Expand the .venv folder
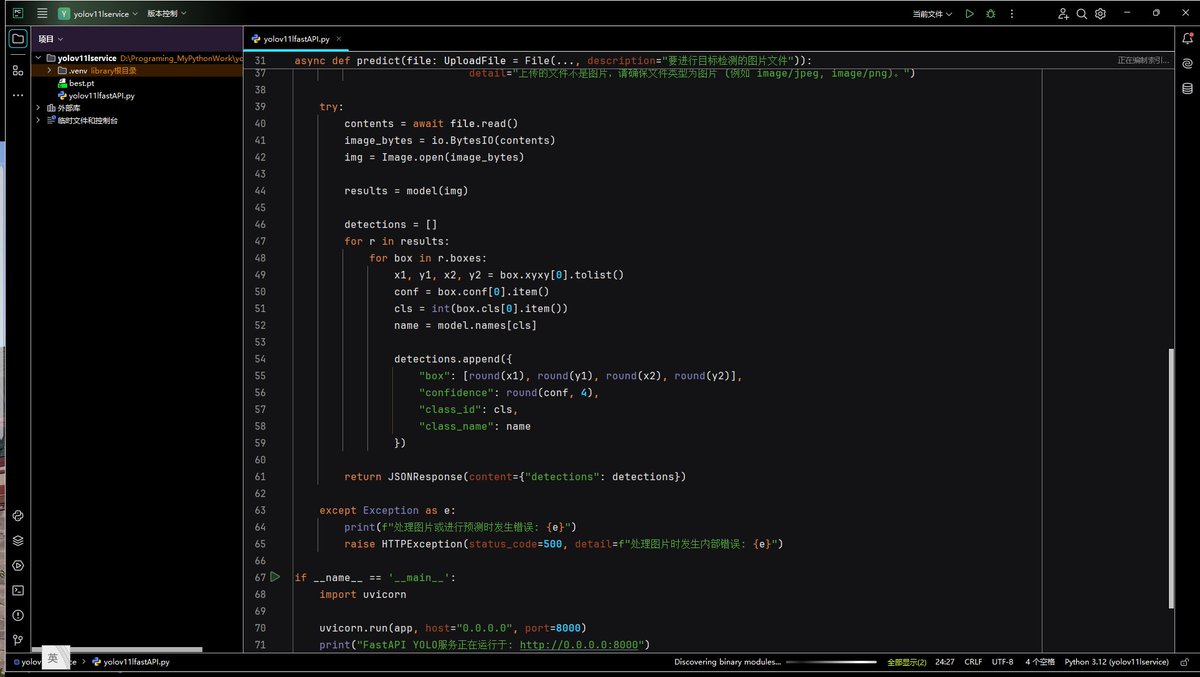 [50, 71]
